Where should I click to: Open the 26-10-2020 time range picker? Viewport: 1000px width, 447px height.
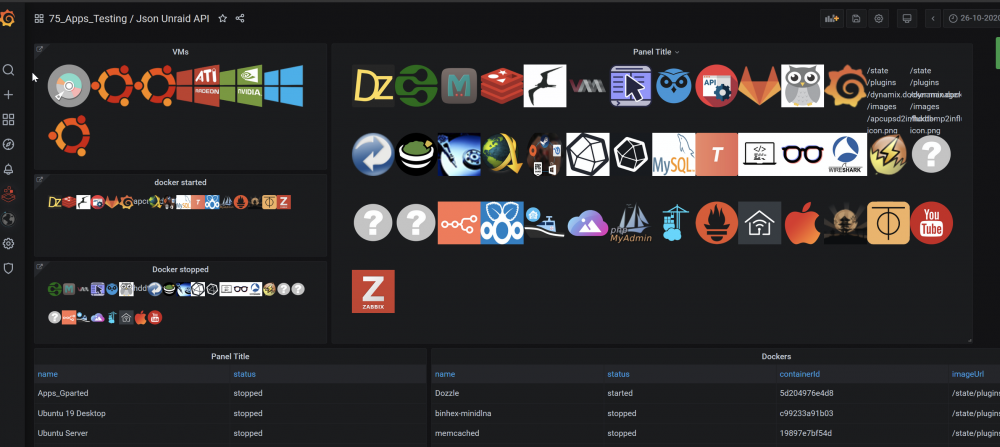click(x=971, y=18)
